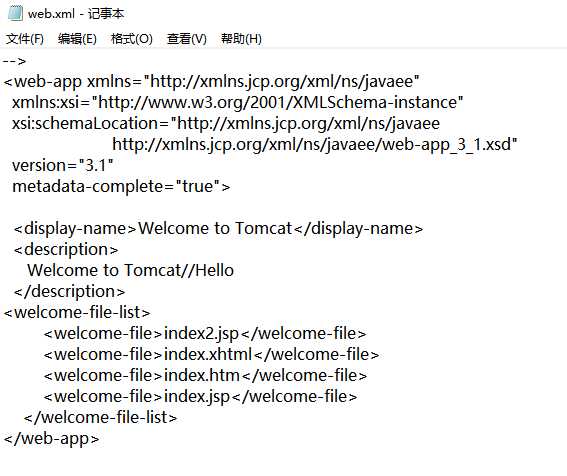Image resolution: width=567 pixels, height=476 pixels.
Task: Open the 查看(V) menu
Action: pos(187,39)
